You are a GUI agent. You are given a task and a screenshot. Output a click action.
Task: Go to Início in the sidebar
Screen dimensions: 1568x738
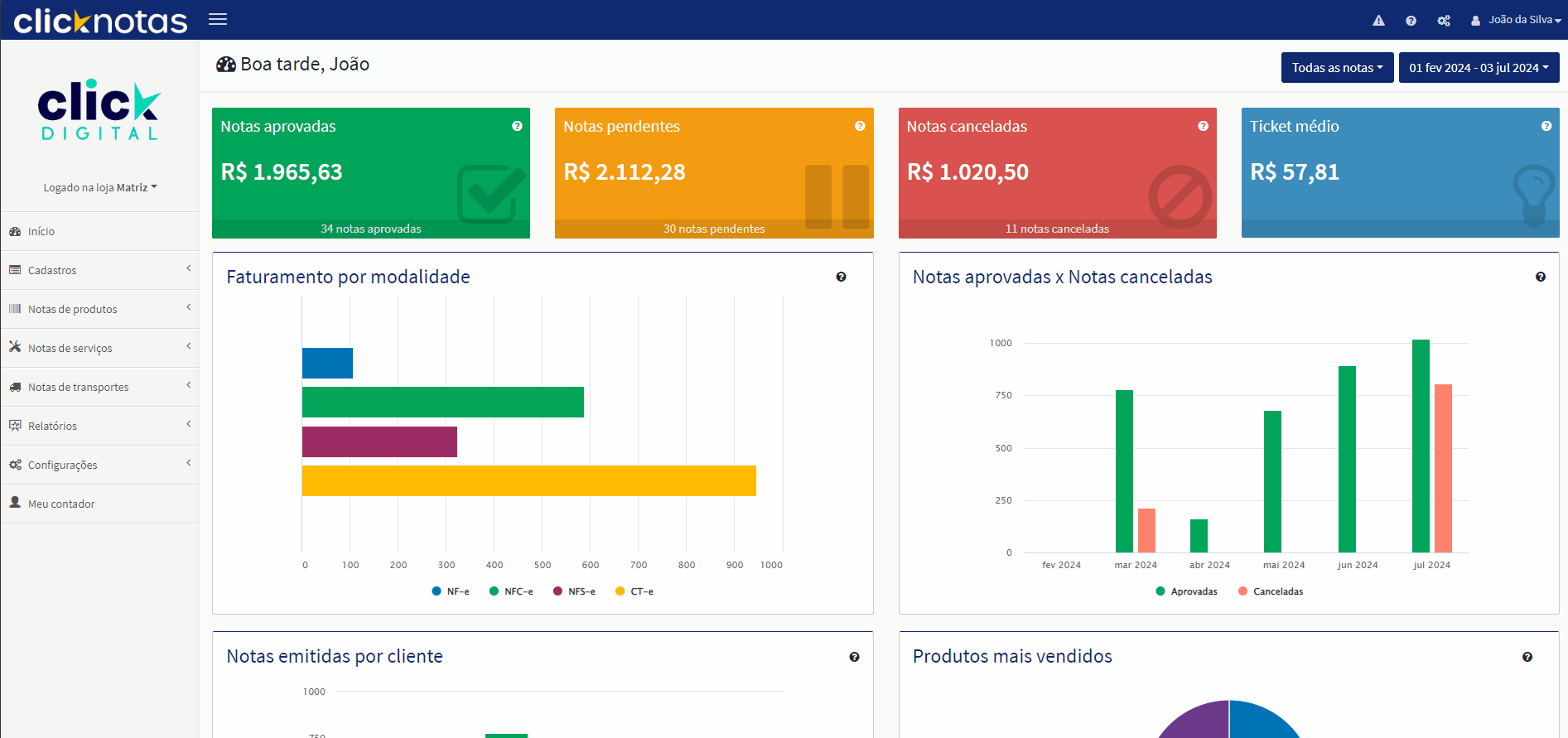99,231
